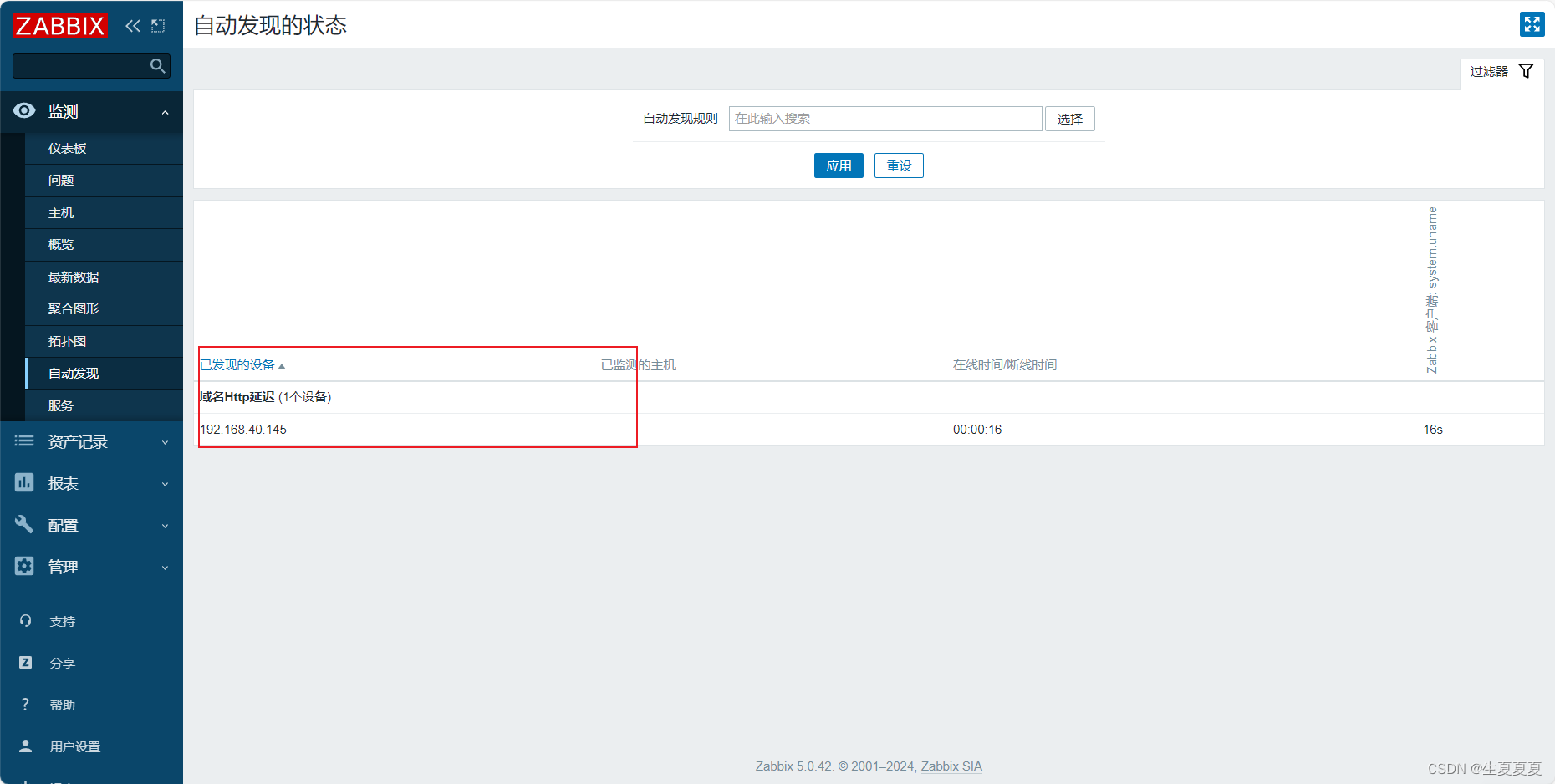This screenshot has height=784, width=1555.
Task: Click the vertical Zabbix 客户端 system.uname header
Action: click(1432, 289)
